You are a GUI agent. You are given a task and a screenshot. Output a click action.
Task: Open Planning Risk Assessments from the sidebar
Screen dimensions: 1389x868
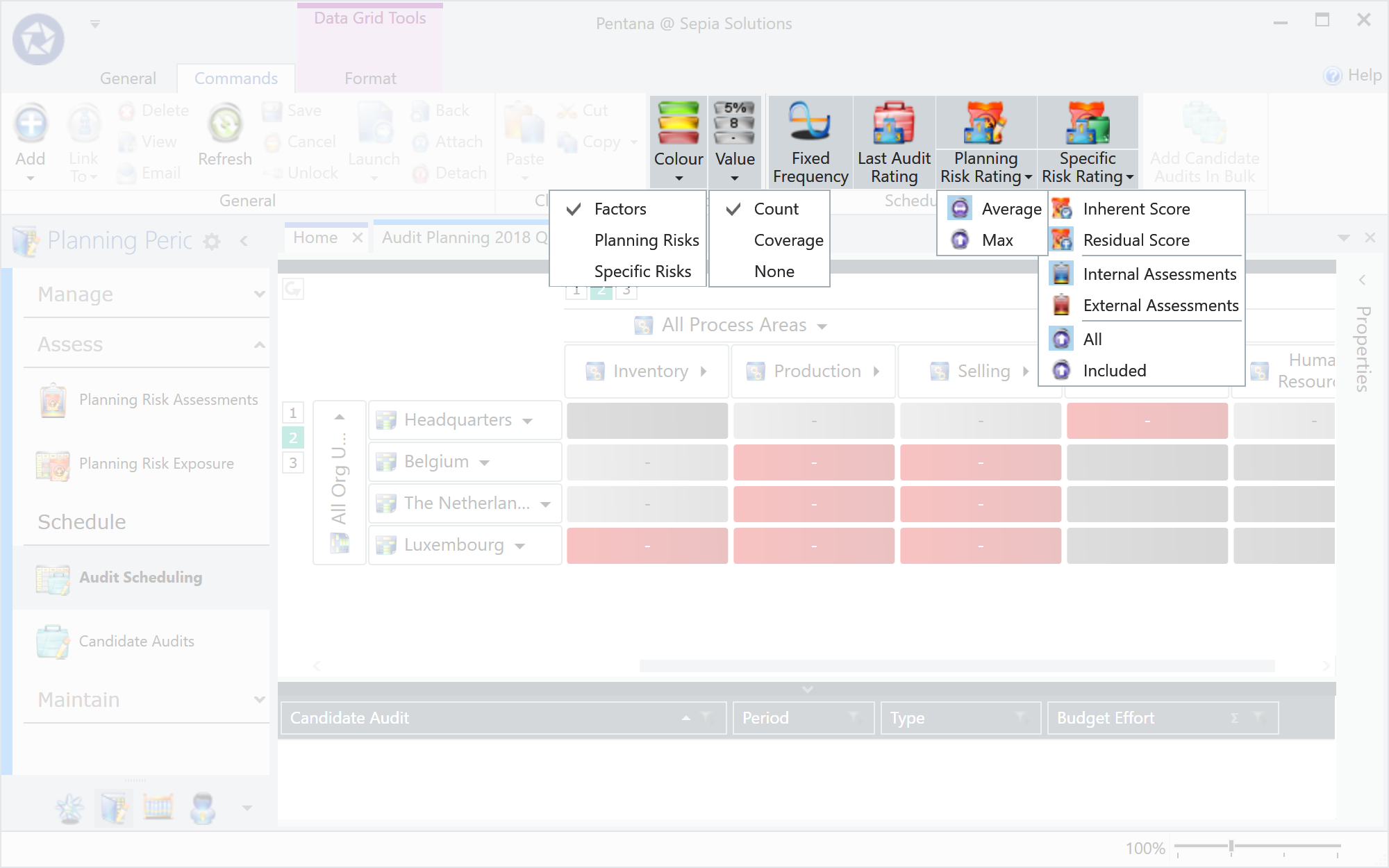(x=168, y=399)
